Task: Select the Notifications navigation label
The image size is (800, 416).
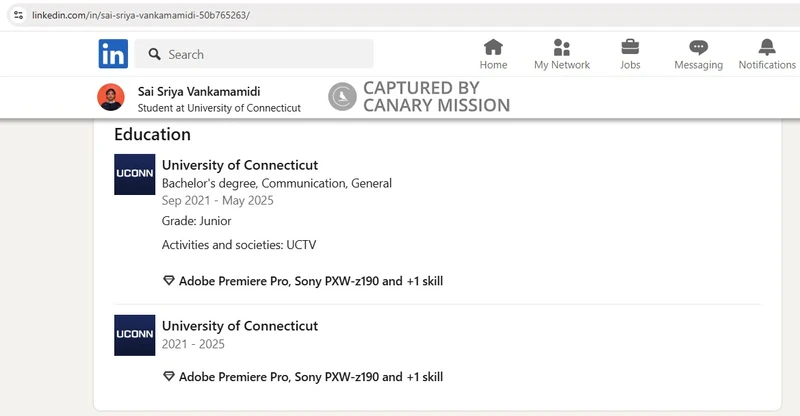Action: 767,65
